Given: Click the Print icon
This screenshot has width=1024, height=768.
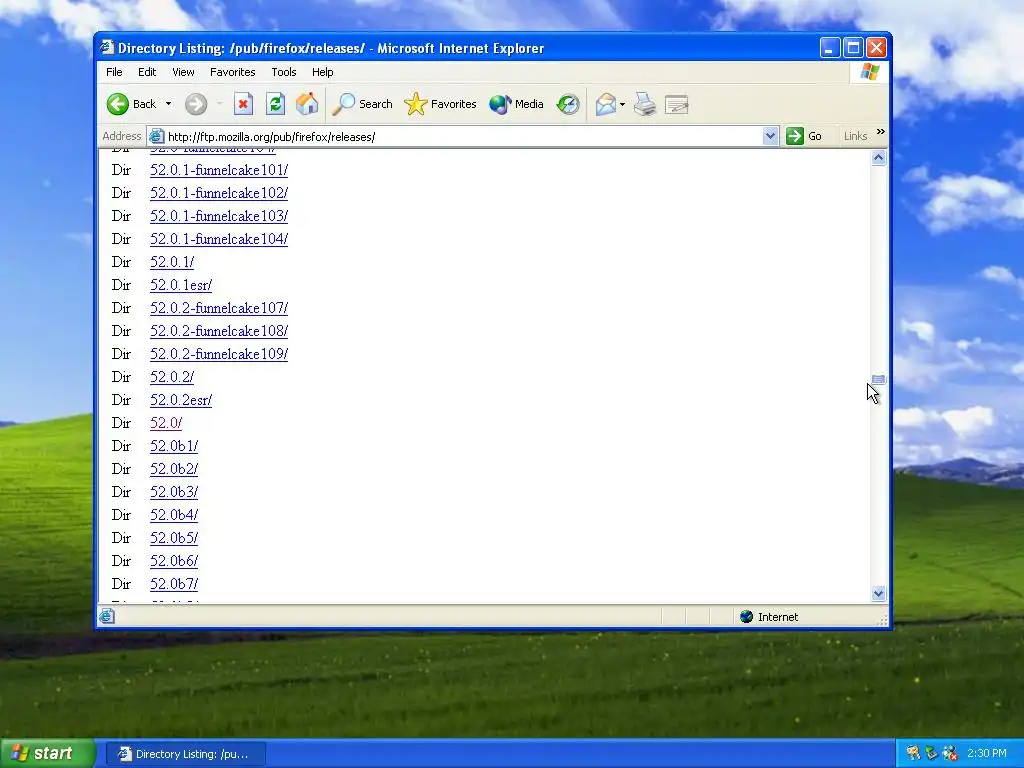Looking at the screenshot, I should coord(645,104).
